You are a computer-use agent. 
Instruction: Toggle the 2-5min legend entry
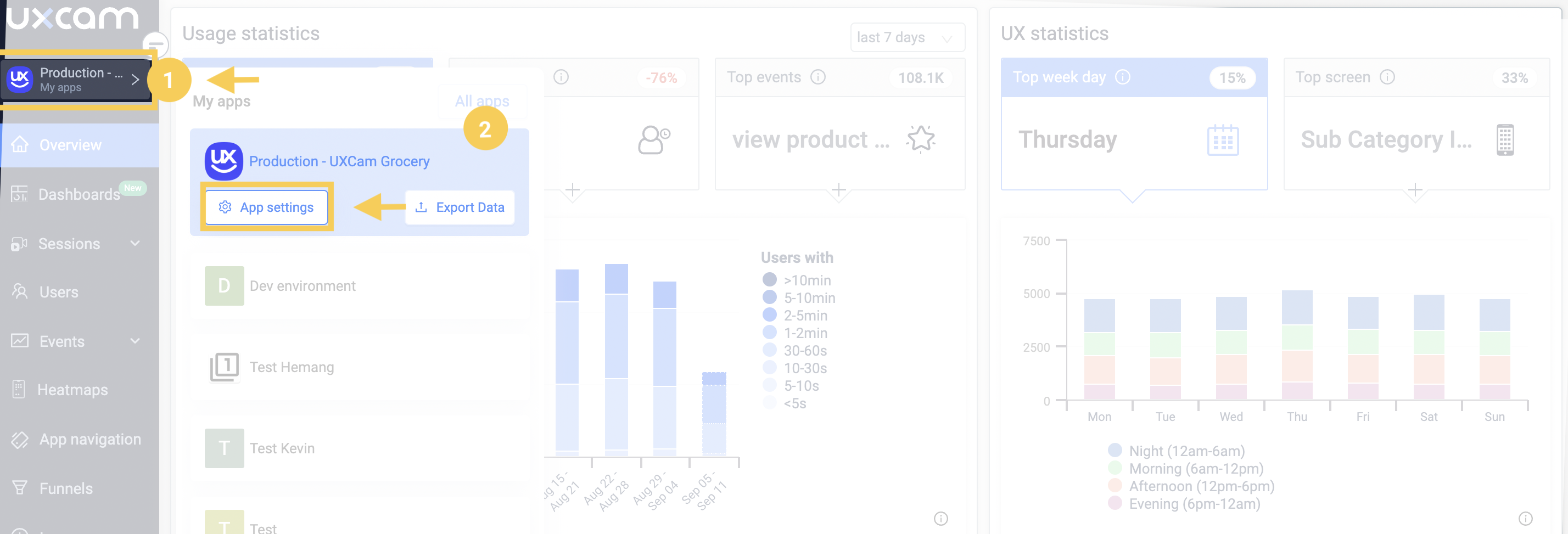(x=795, y=315)
